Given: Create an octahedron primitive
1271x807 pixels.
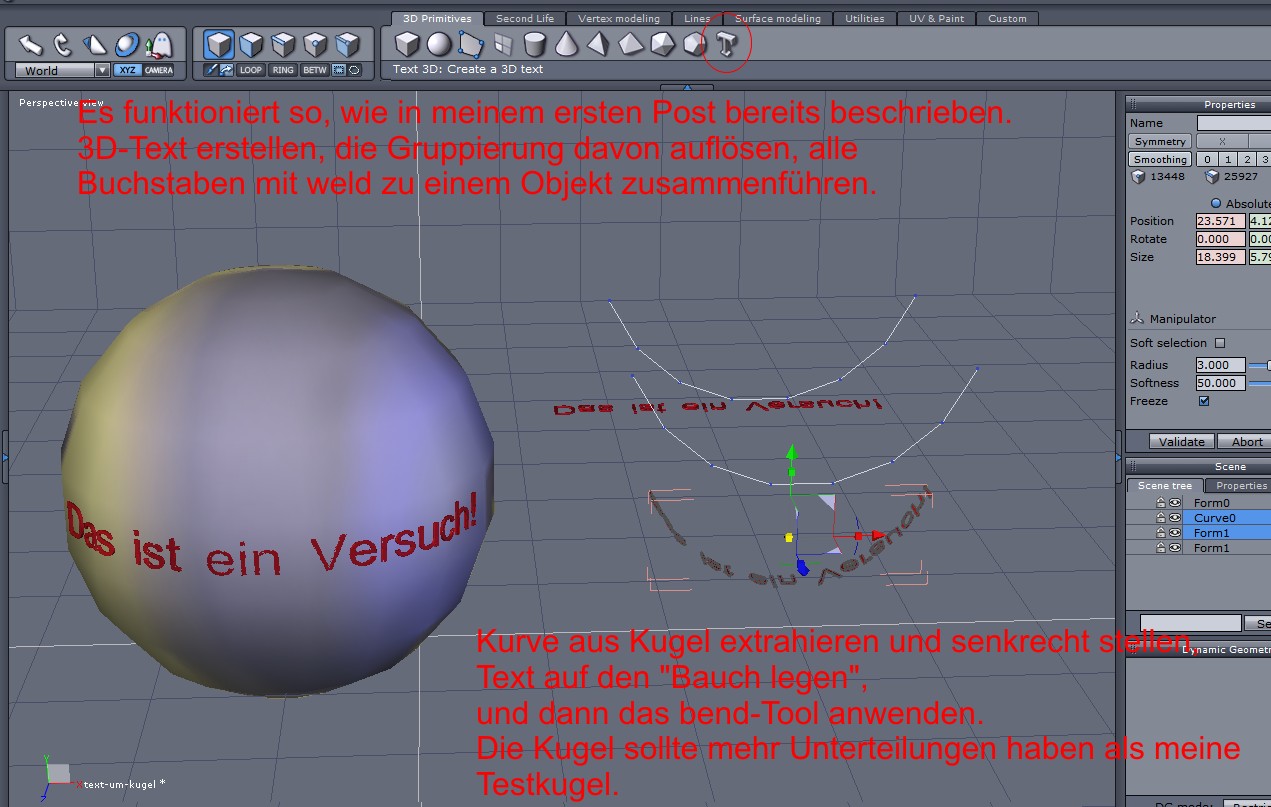Looking at the screenshot, I should pos(630,44).
